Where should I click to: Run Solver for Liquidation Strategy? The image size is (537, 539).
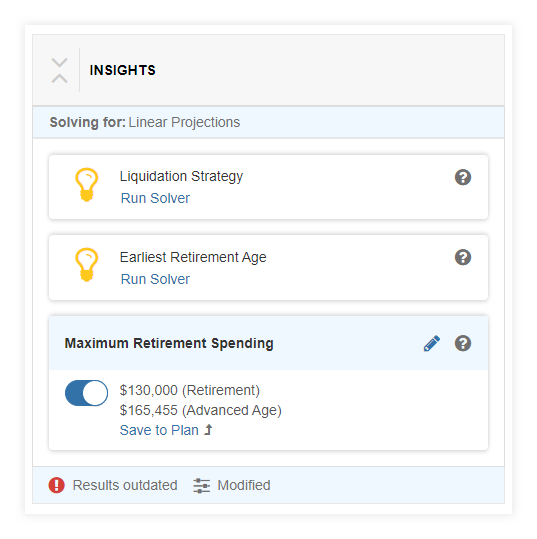coord(155,198)
